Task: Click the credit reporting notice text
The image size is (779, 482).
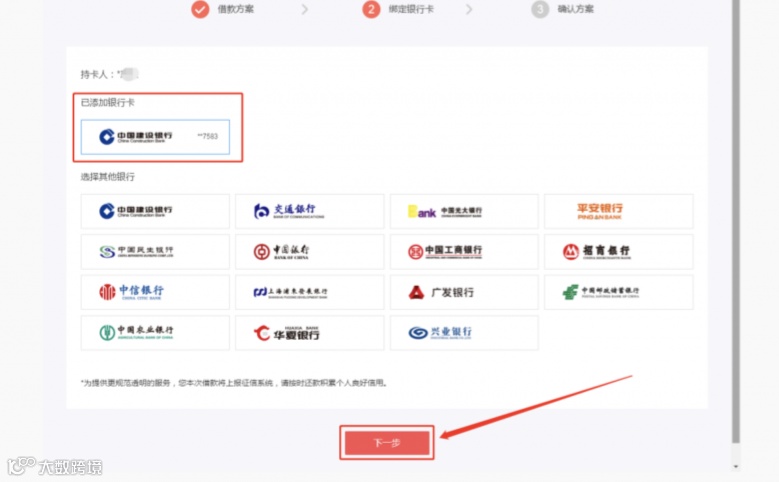Action: [234, 383]
